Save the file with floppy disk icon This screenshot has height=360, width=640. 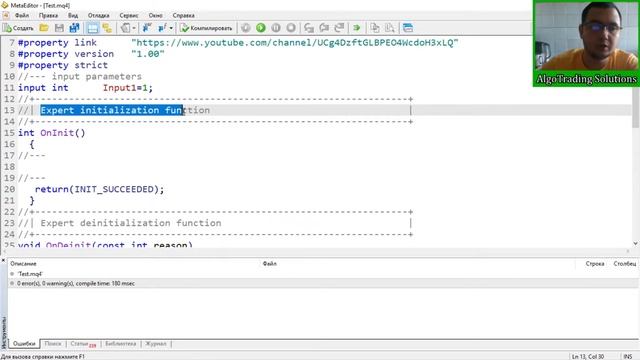[59, 28]
